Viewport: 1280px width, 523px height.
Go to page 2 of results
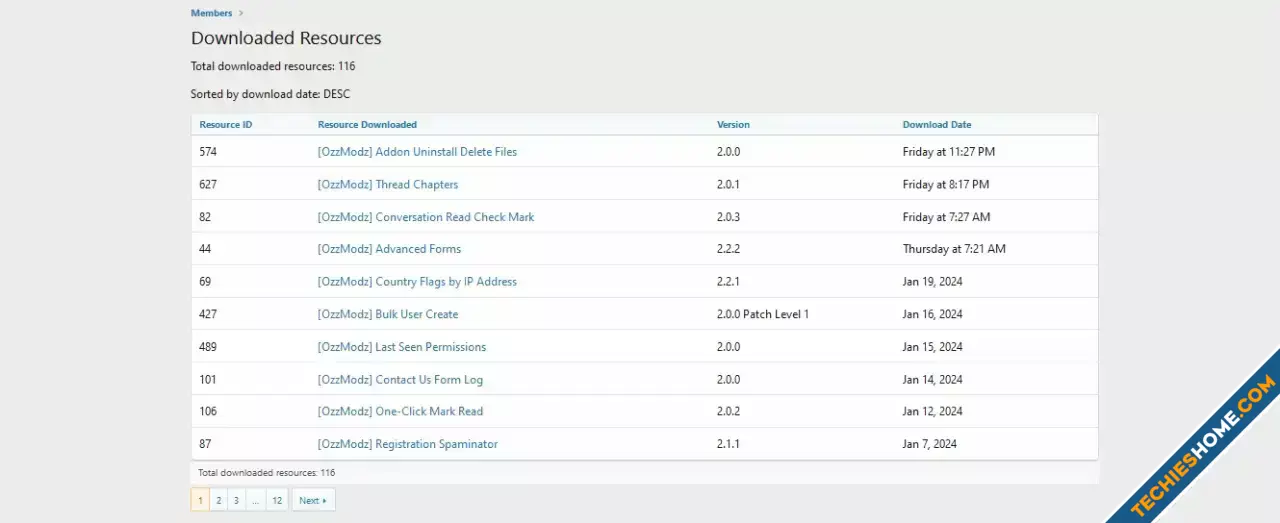click(x=218, y=500)
